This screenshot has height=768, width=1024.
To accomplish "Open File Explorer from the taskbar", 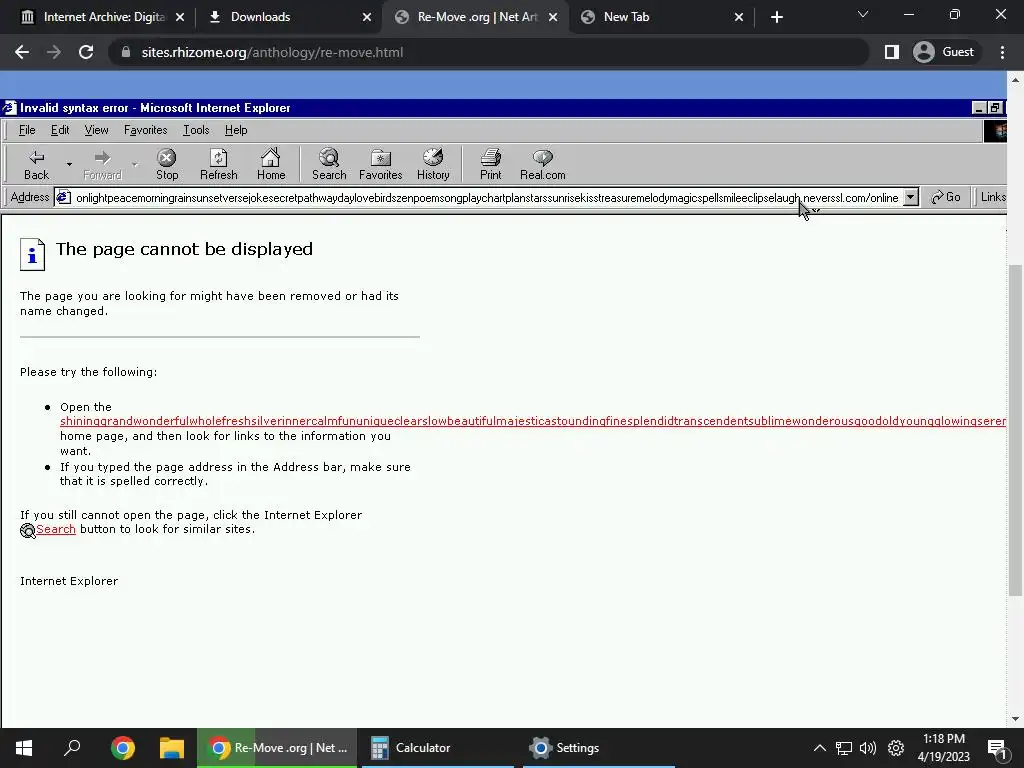I will [172, 748].
